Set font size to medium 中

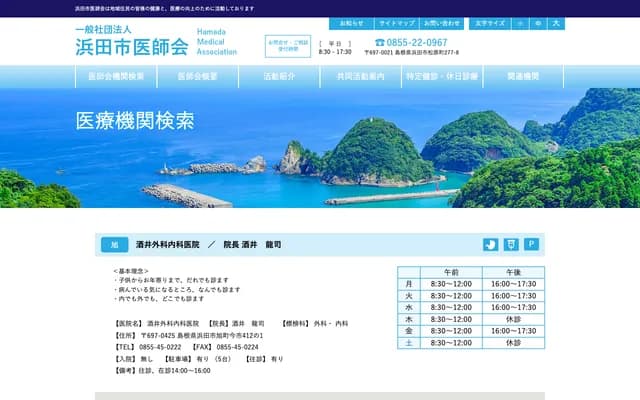coord(538,22)
